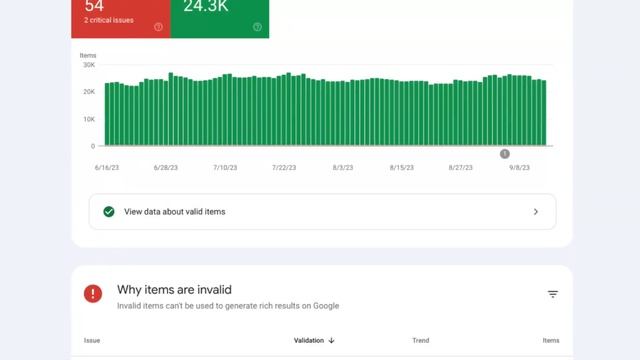Click the red error exclamation icon

click(93, 293)
